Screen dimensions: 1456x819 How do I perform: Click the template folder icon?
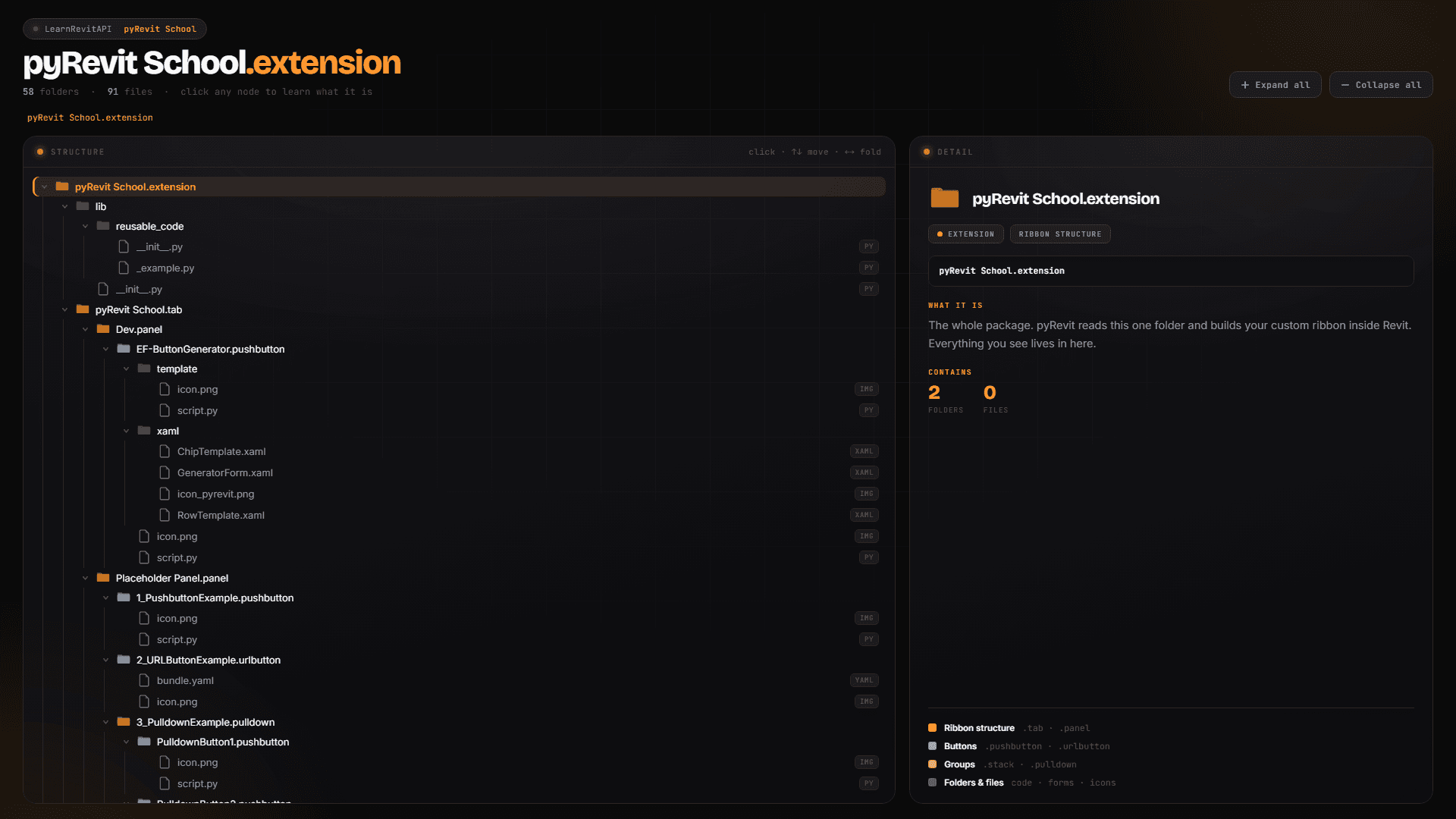144,368
